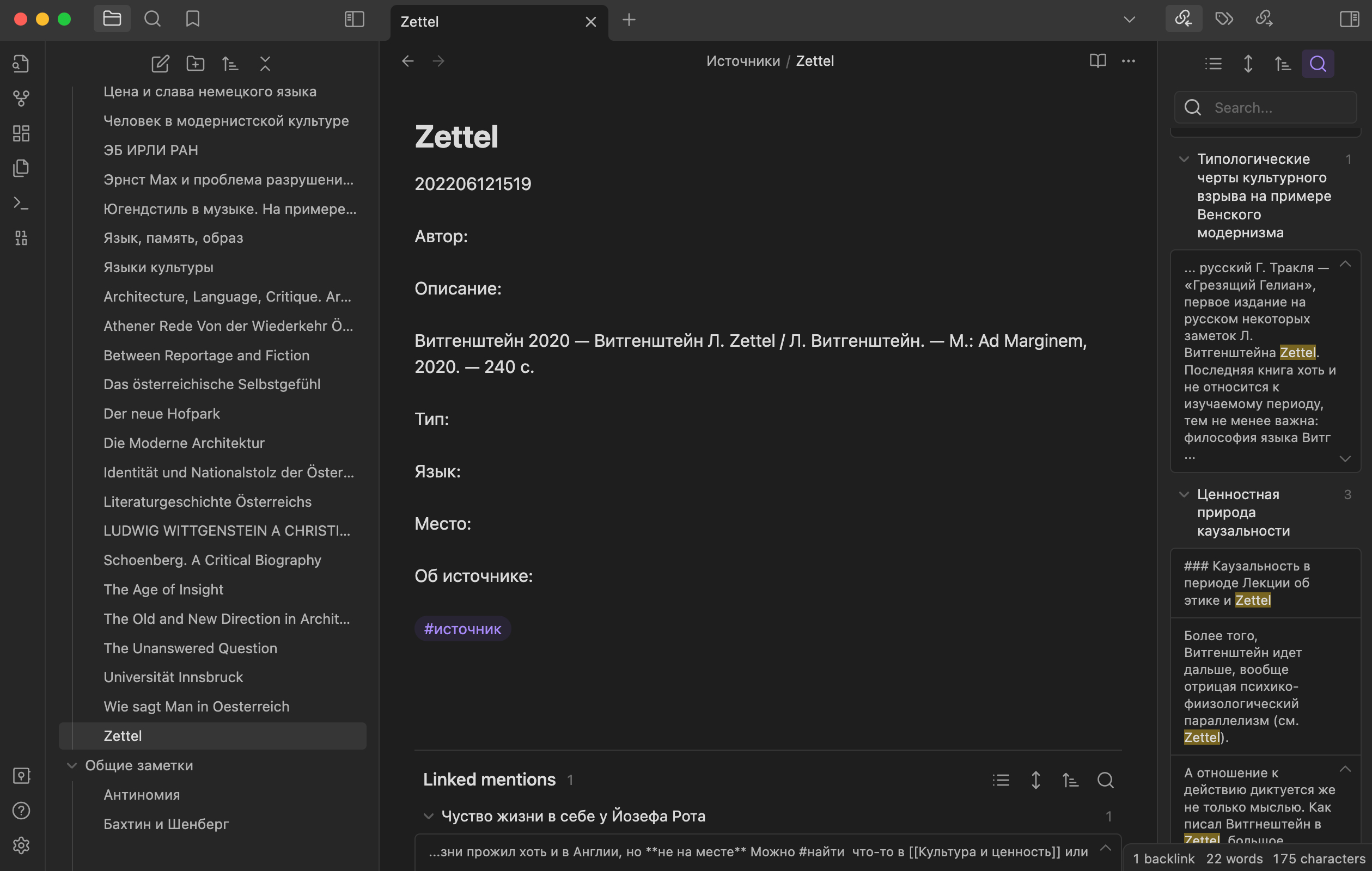Open the backlinks panel tab icon
The image size is (1372, 871).
click(1184, 20)
